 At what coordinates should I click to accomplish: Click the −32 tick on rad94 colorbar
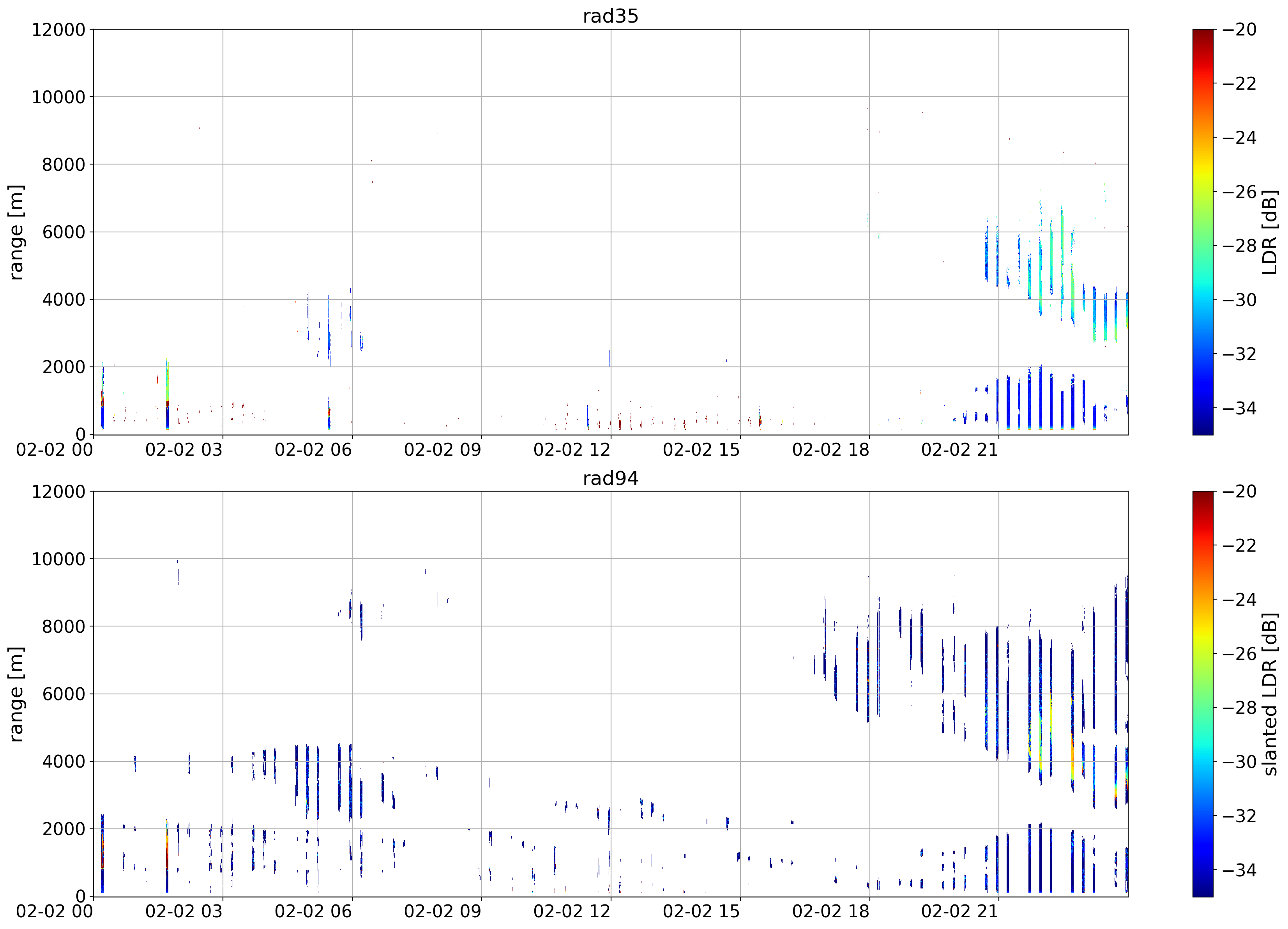[x=1239, y=816]
